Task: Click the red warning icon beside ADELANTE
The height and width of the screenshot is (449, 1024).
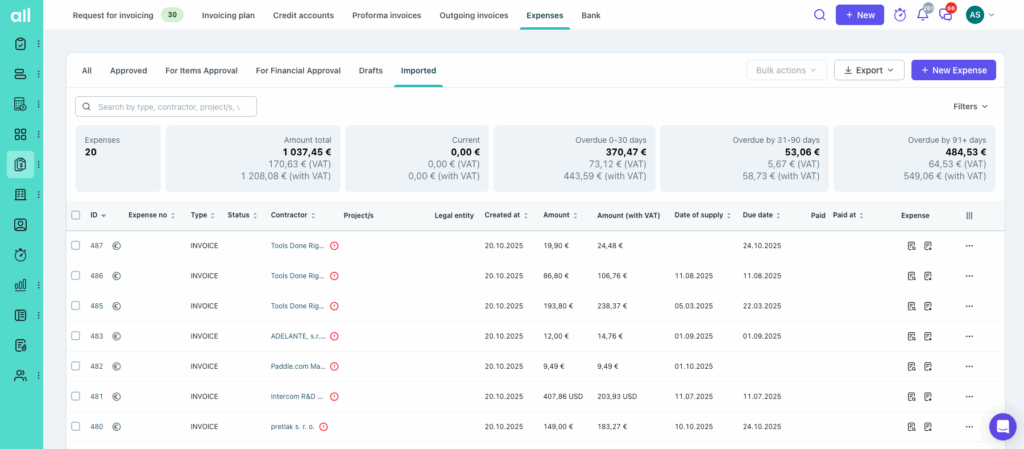Action: click(x=334, y=336)
